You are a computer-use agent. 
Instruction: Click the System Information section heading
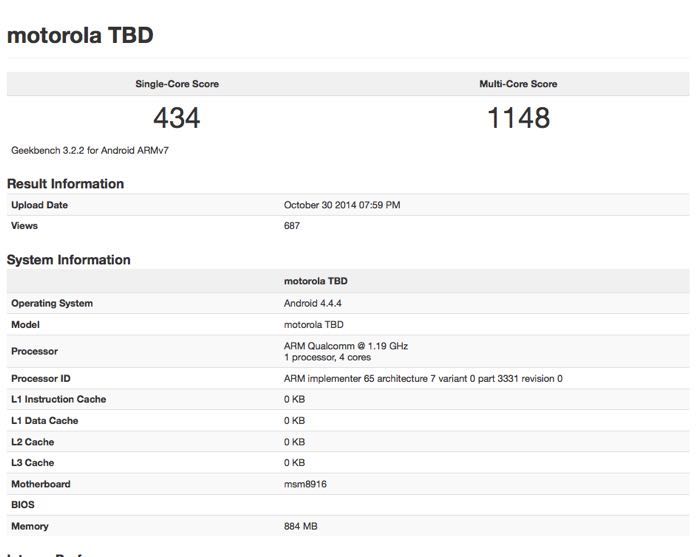(x=69, y=260)
